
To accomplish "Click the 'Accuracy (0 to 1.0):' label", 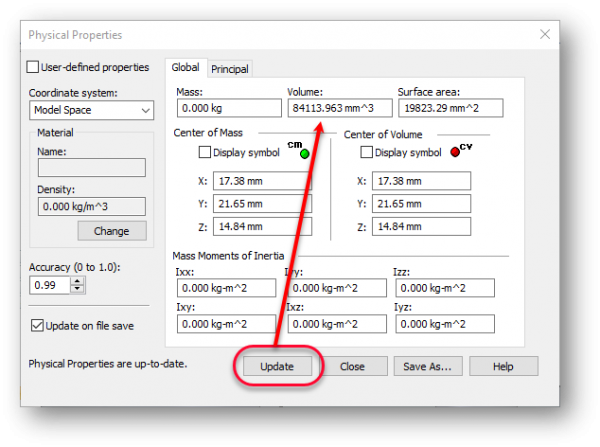I will pos(75,267).
